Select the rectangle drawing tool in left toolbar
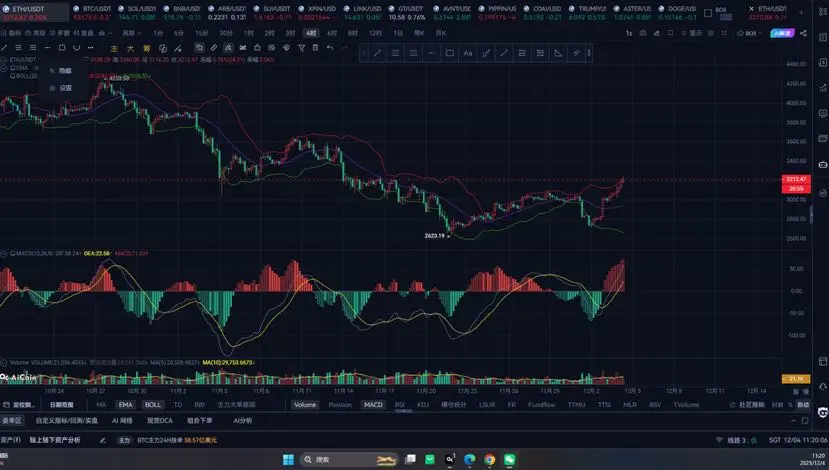 click(x=62, y=48)
